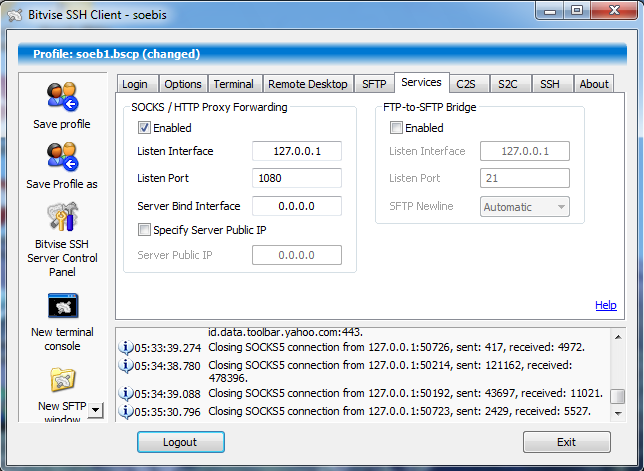644x471 pixels.
Task: Click Bitvise app icon in title bar
Action: pyautogui.click(x=15, y=15)
